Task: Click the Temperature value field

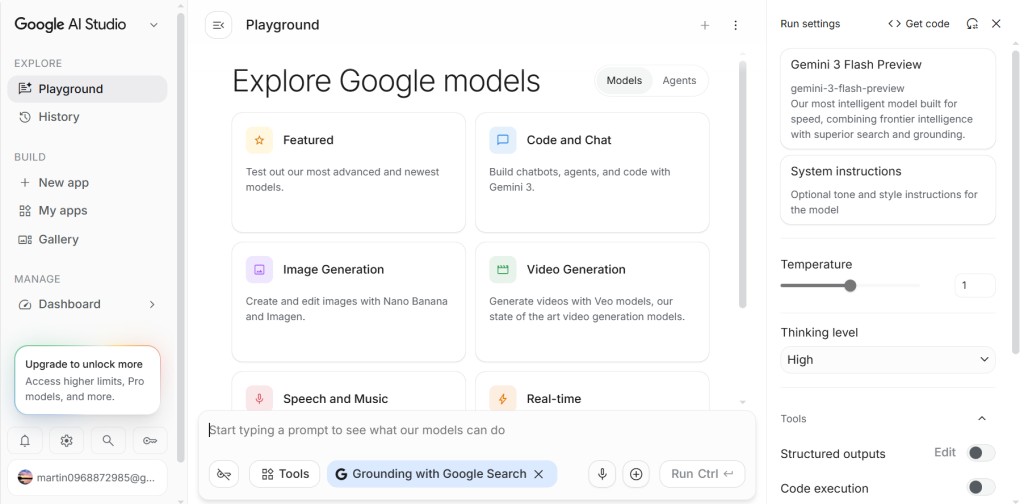Action: click(975, 285)
